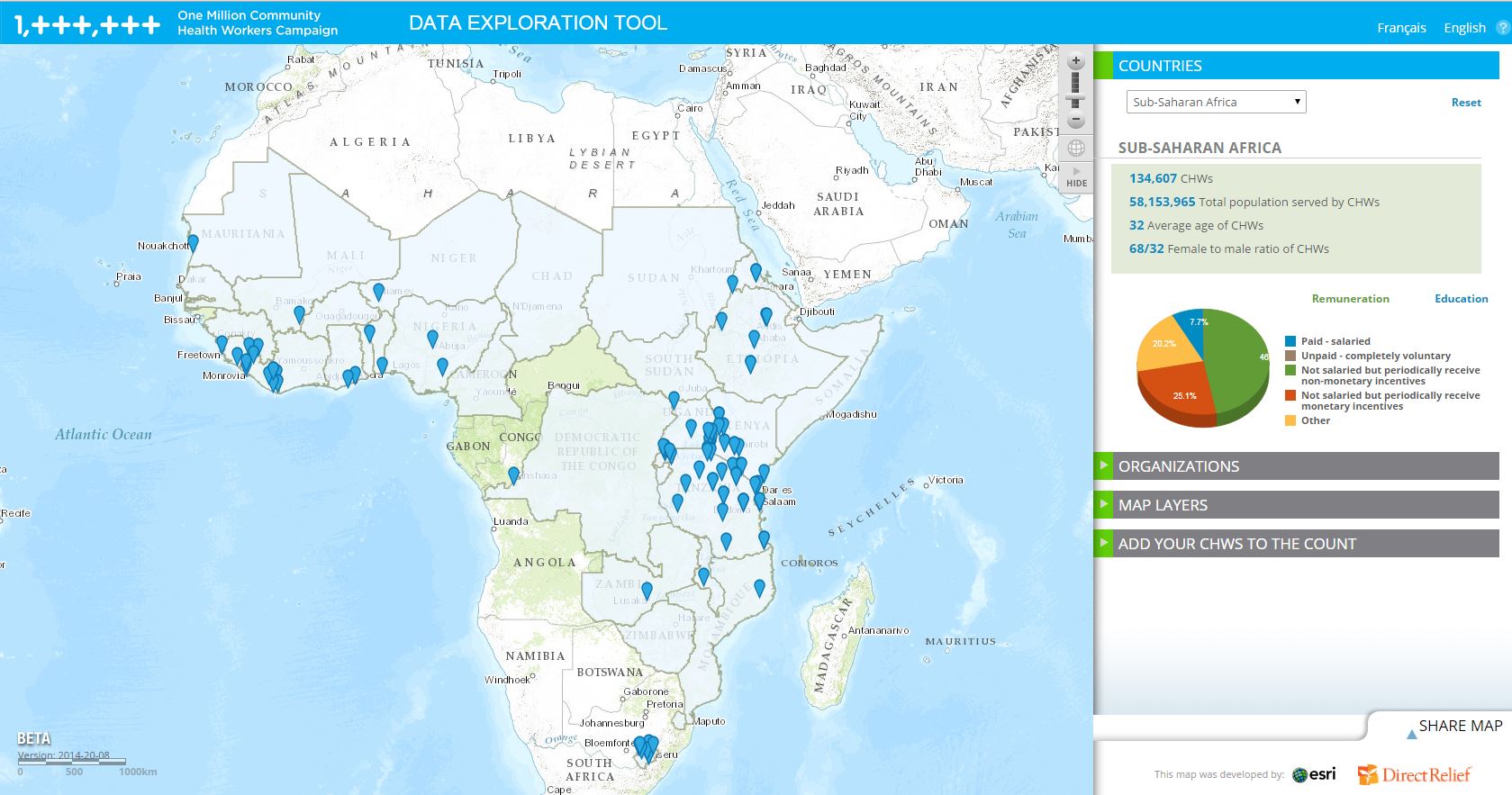The height and width of the screenshot is (795, 1512).
Task: Hide the side panel with HIDE toggle
Action: click(x=1076, y=177)
